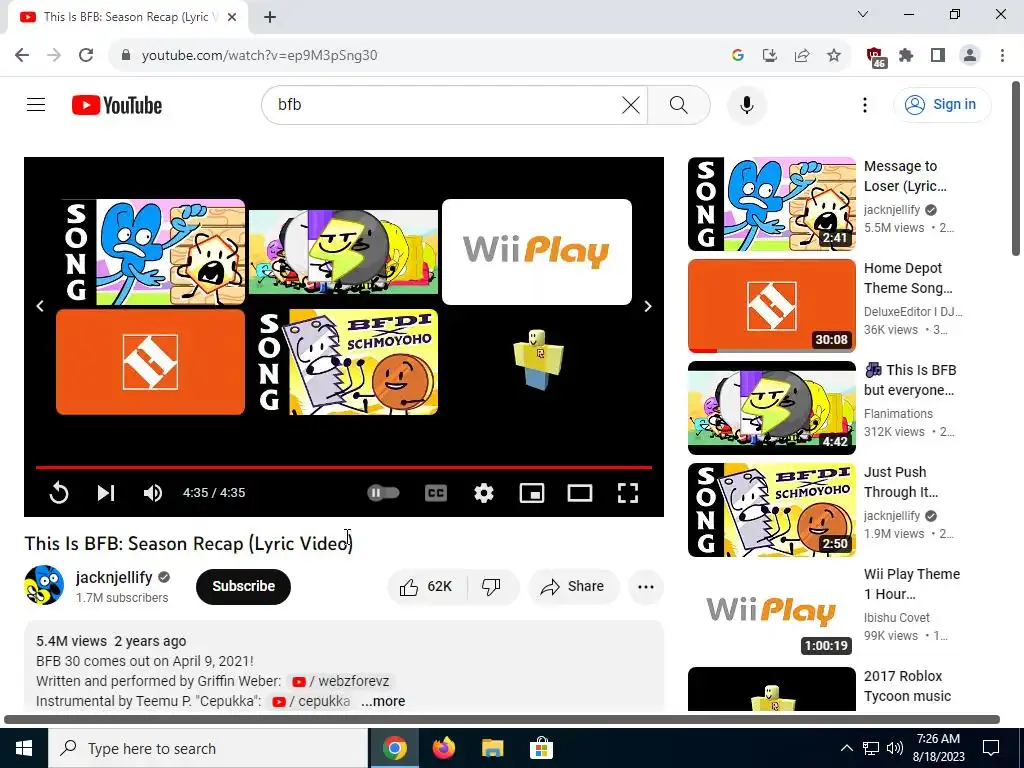Toggle closed captions CC button
Image resolution: width=1024 pixels, height=768 pixels.
pyautogui.click(x=436, y=492)
